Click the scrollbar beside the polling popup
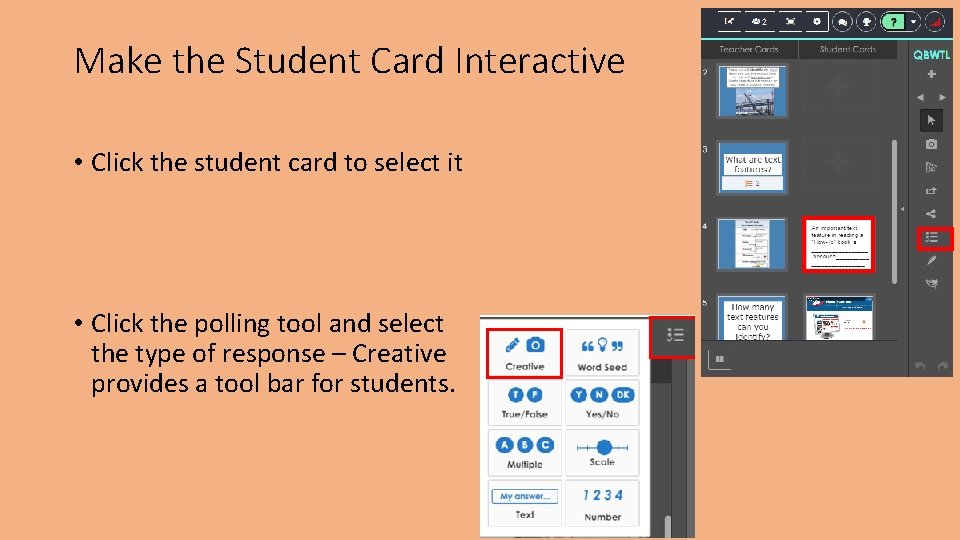Viewport: 960px width, 540px height. (x=667, y=527)
